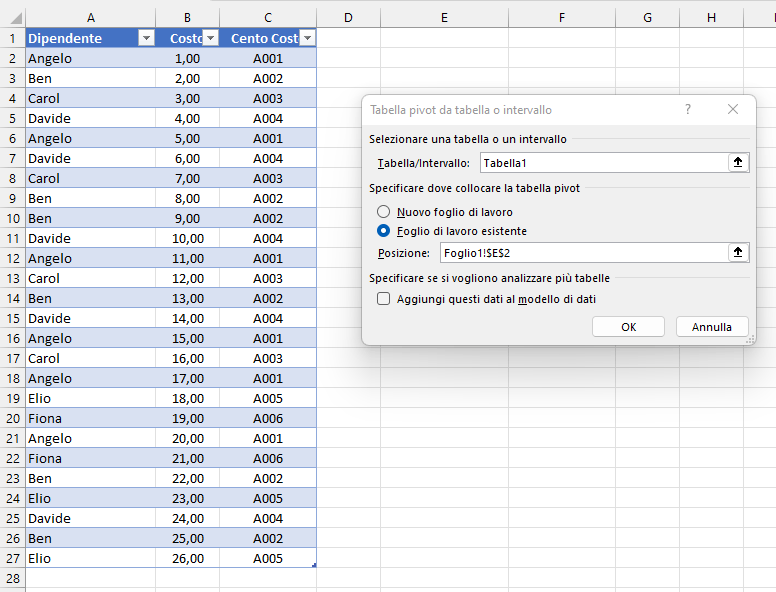Close the Tabella pivot dialog
This screenshot has width=776, height=592.
click(733, 109)
